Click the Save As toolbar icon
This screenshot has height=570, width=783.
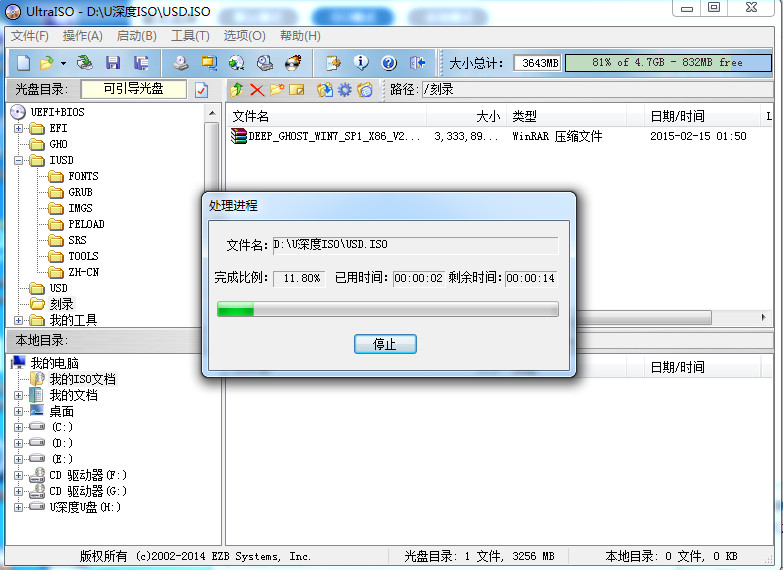141,63
